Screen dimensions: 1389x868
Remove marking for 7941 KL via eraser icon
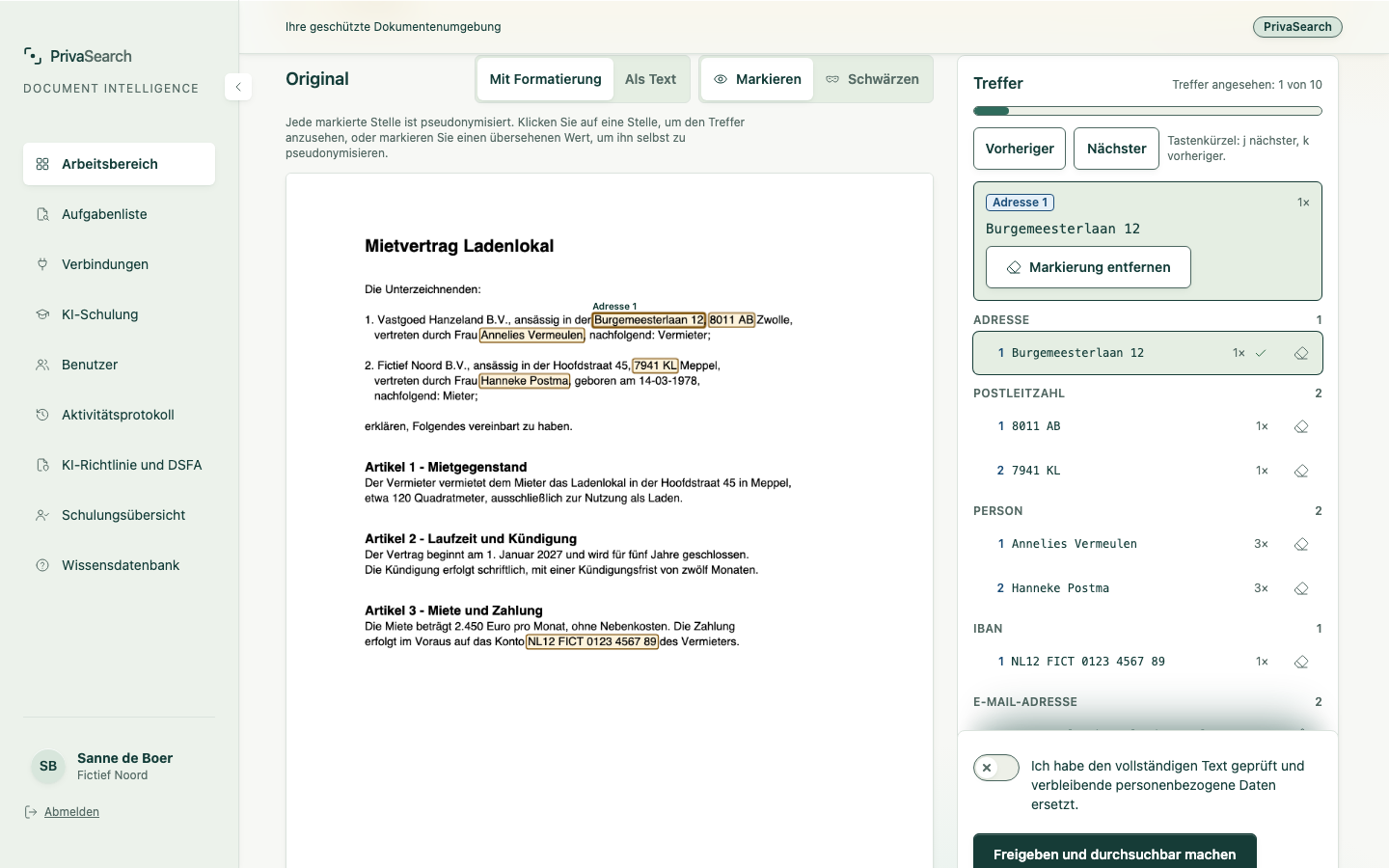pos(1301,471)
